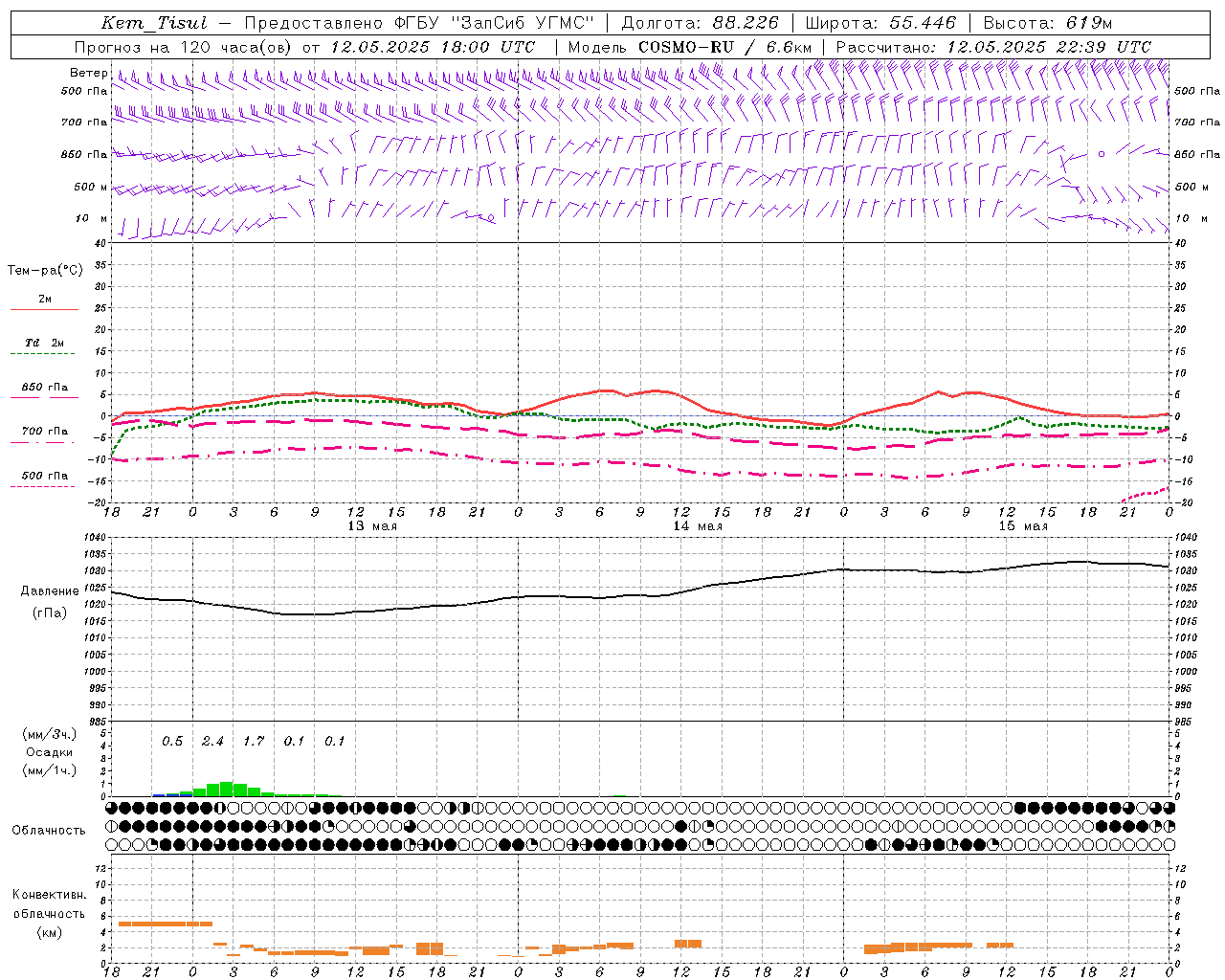The height and width of the screenshot is (980, 1225).
Task: Click the 2.4 precipitation total value
Action: 212,741
